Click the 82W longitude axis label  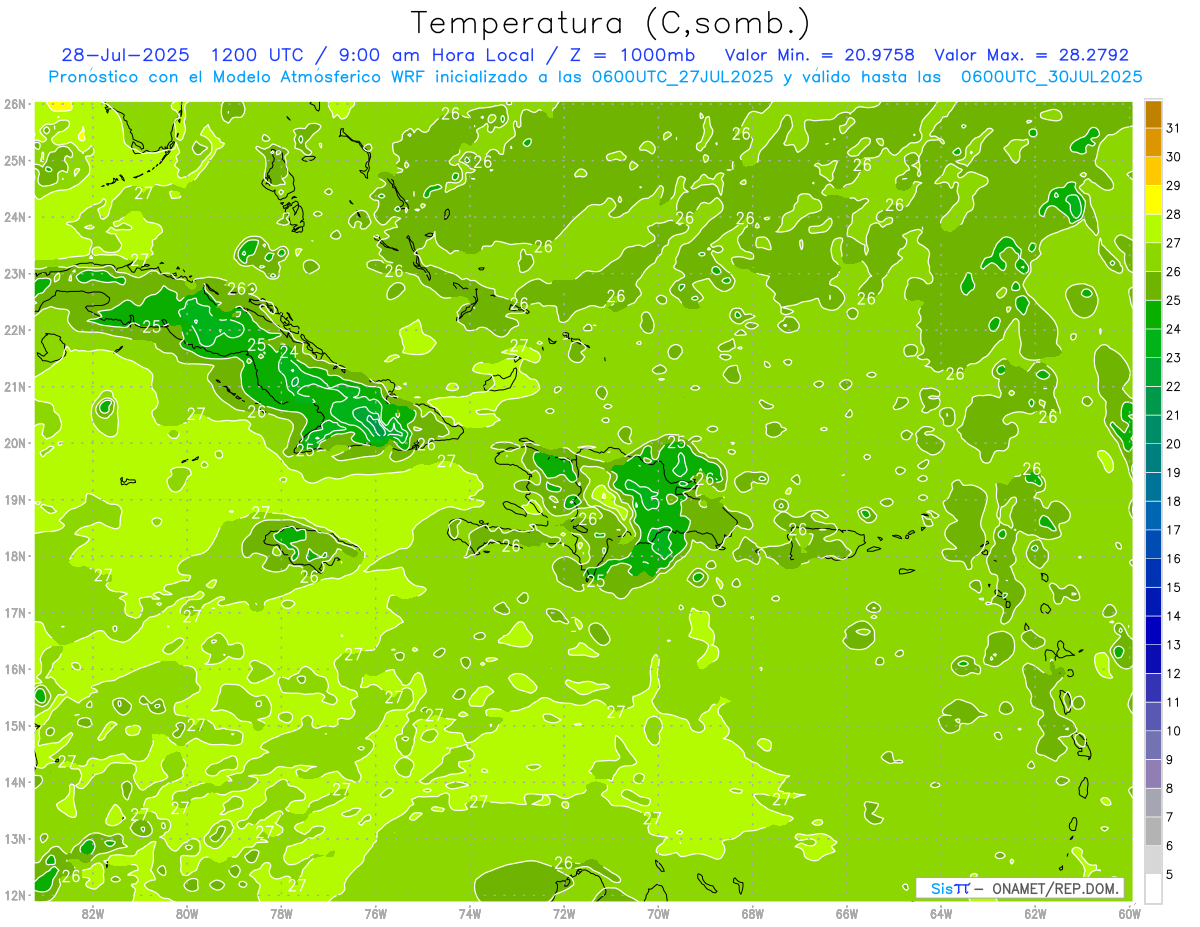(93, 913)
